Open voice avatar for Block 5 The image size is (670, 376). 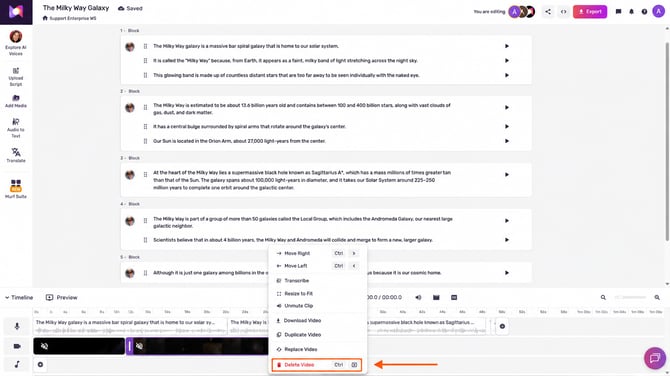point(130,273)
